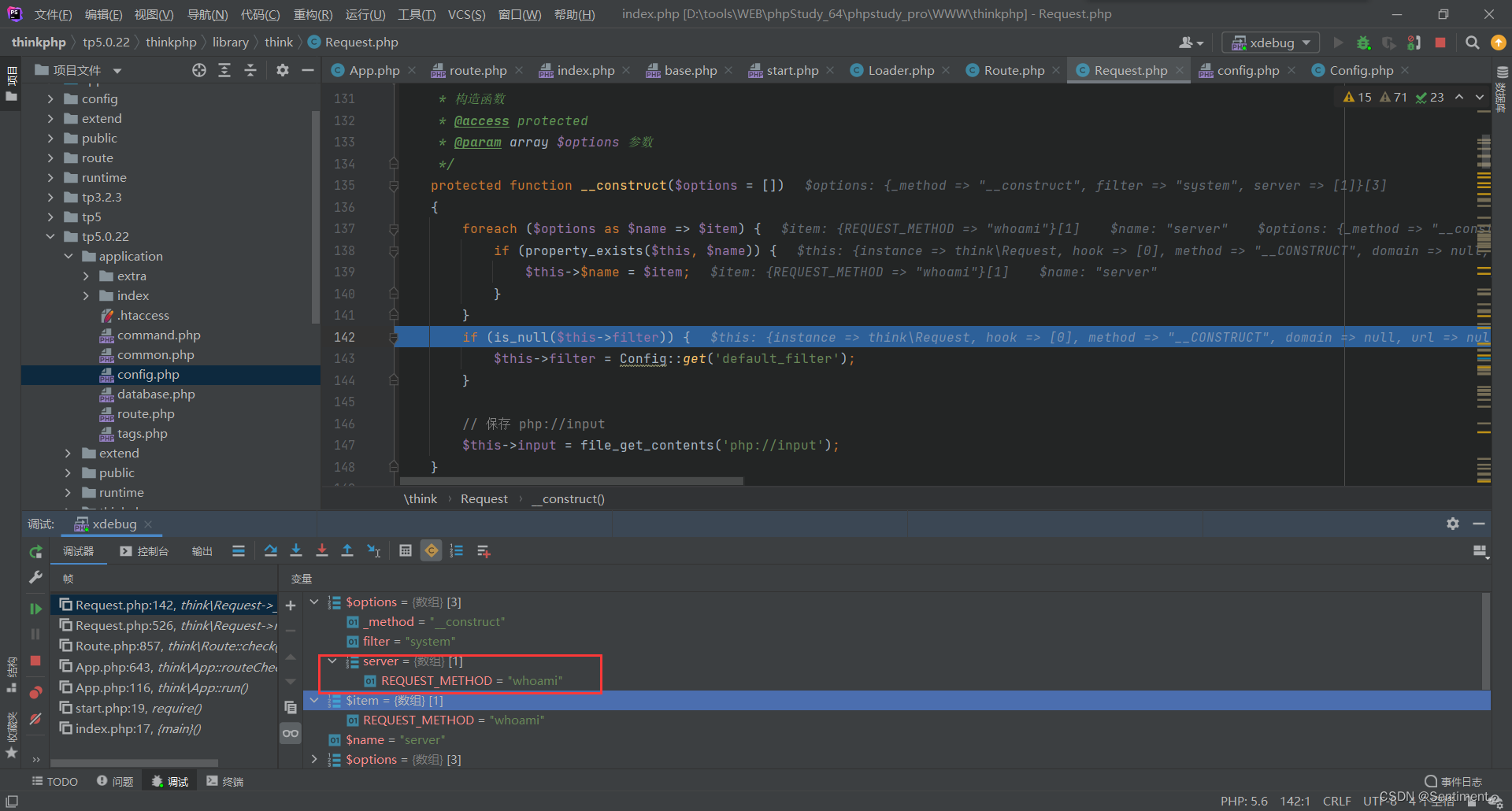This screenshot has width=1512, height=811.
Task: Open the TODO tool window
Action: tap(55, 782)
